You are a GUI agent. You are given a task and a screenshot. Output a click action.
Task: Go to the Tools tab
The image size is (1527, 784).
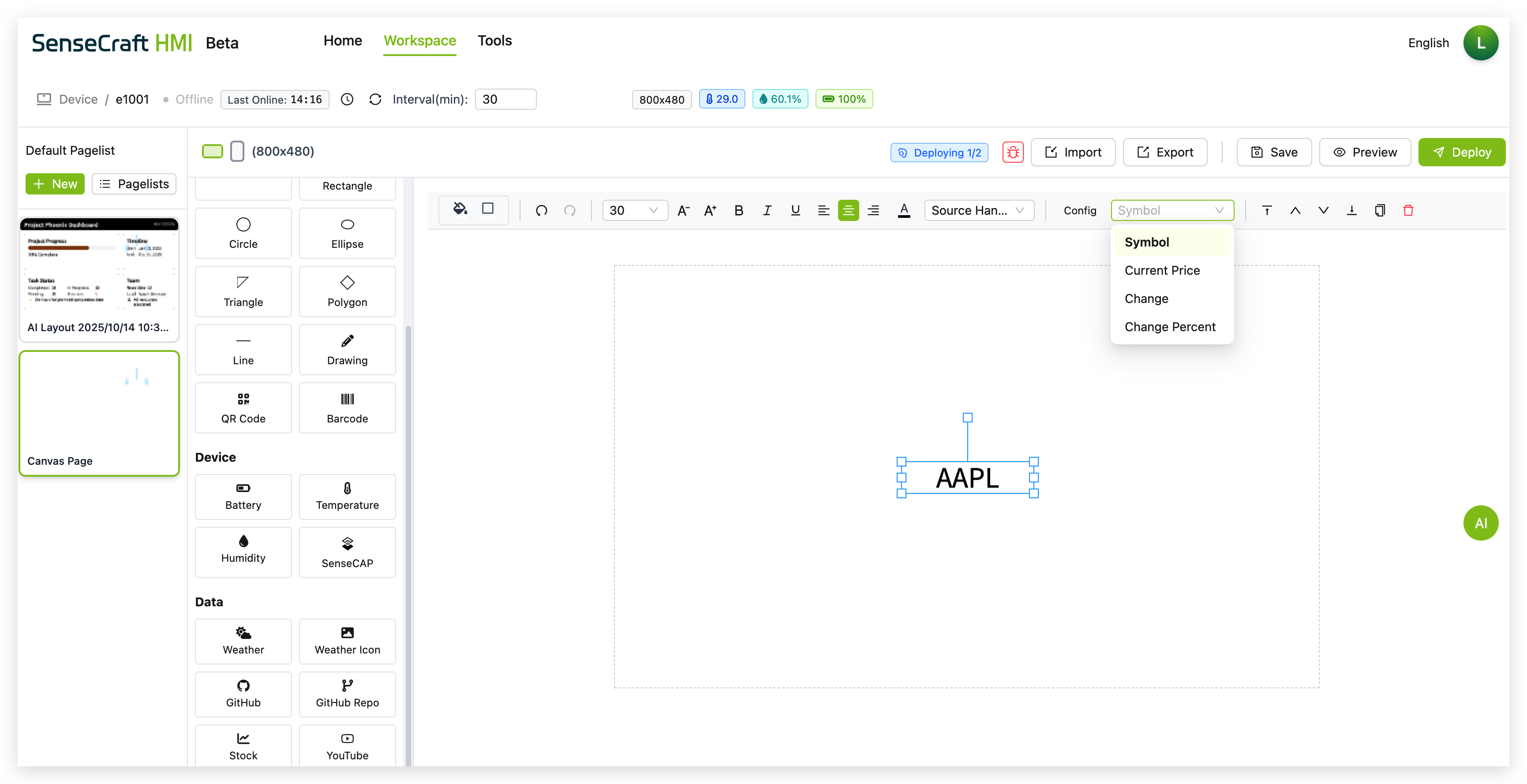(494, 40)
